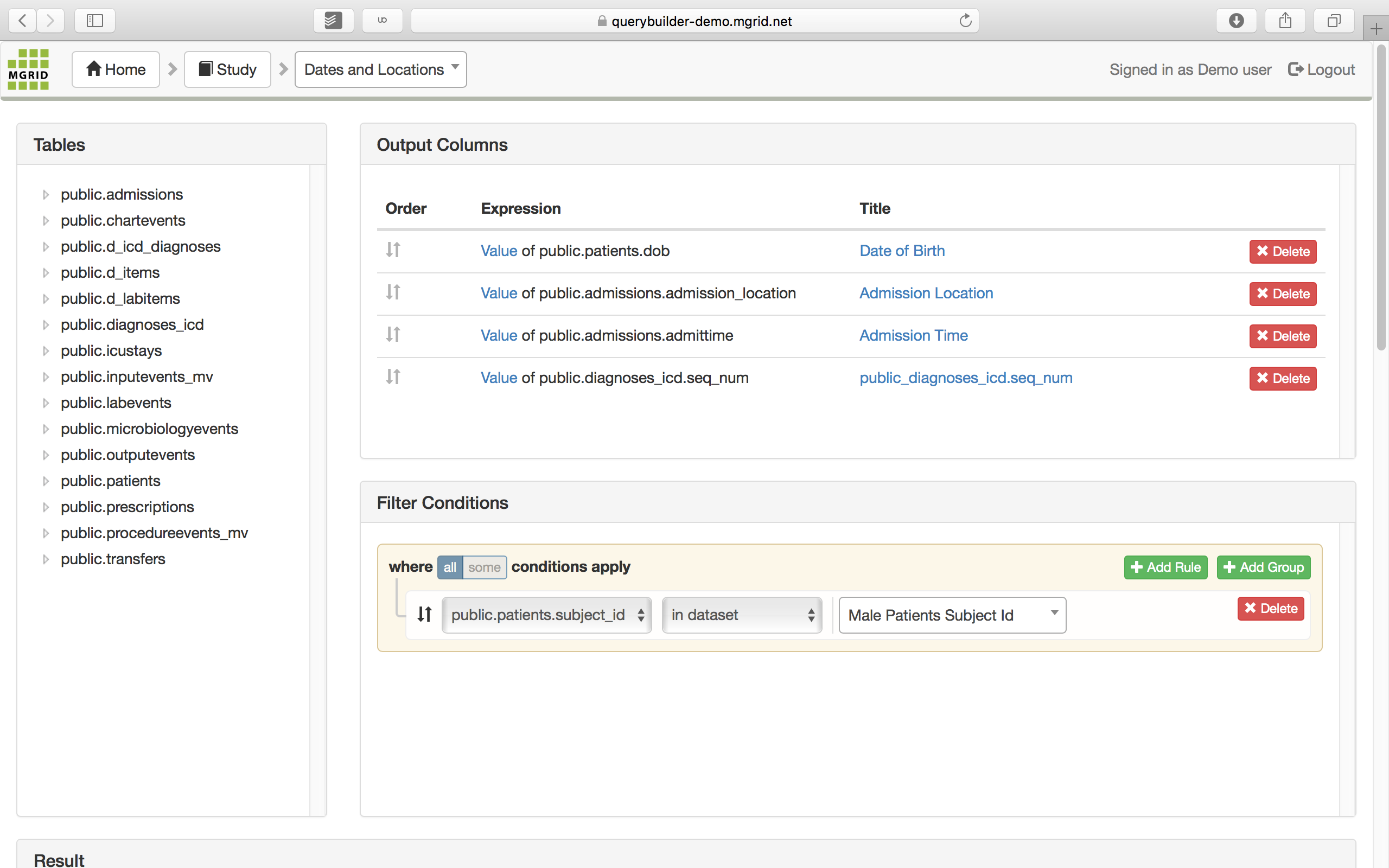
Task: Open the Dates and Locations dropdown
Action: click(380, 69)
